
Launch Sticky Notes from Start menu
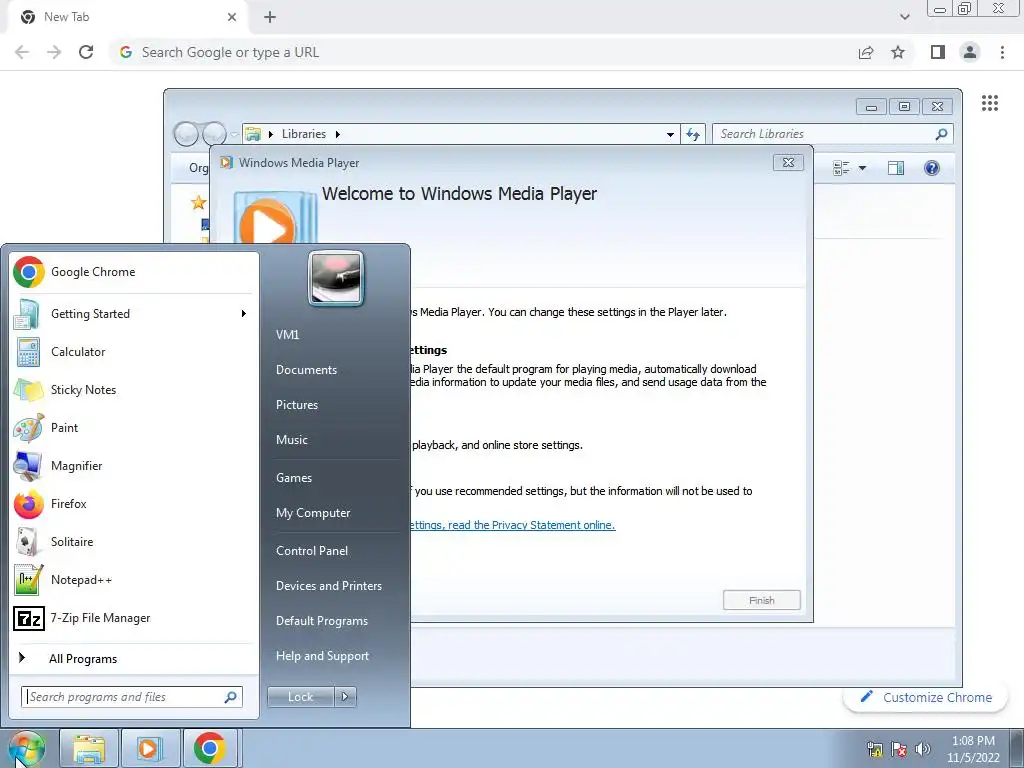coord(134,389)
